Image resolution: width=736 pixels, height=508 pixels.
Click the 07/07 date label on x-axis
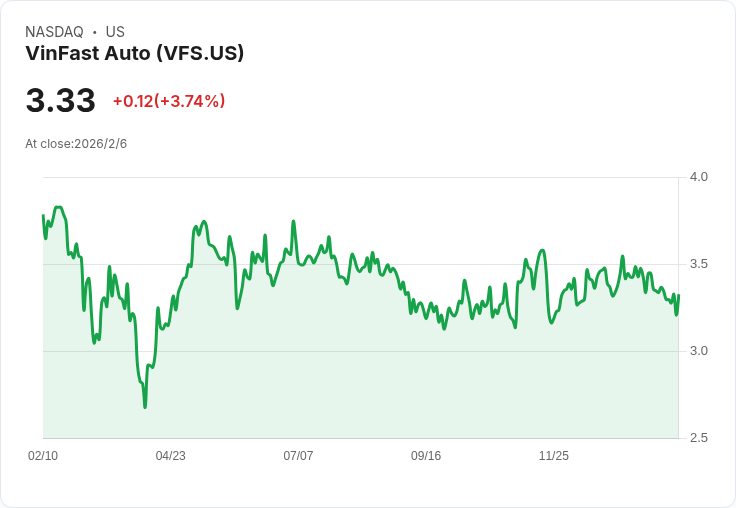[298, 455]
